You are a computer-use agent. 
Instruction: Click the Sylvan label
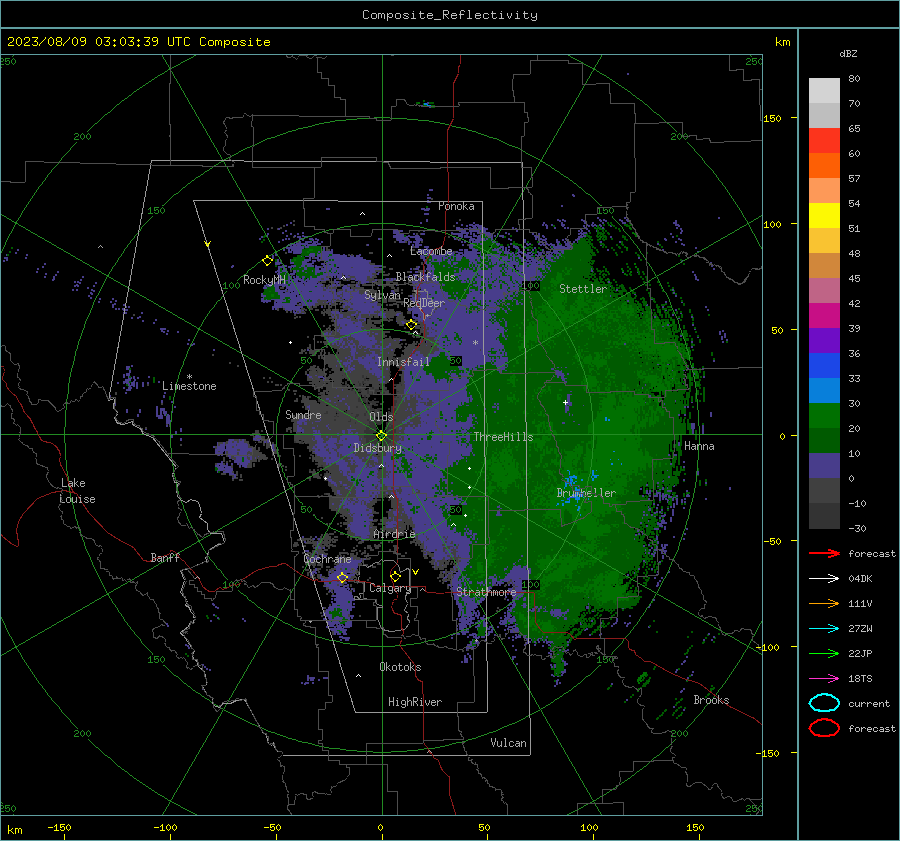click(382, 296)
